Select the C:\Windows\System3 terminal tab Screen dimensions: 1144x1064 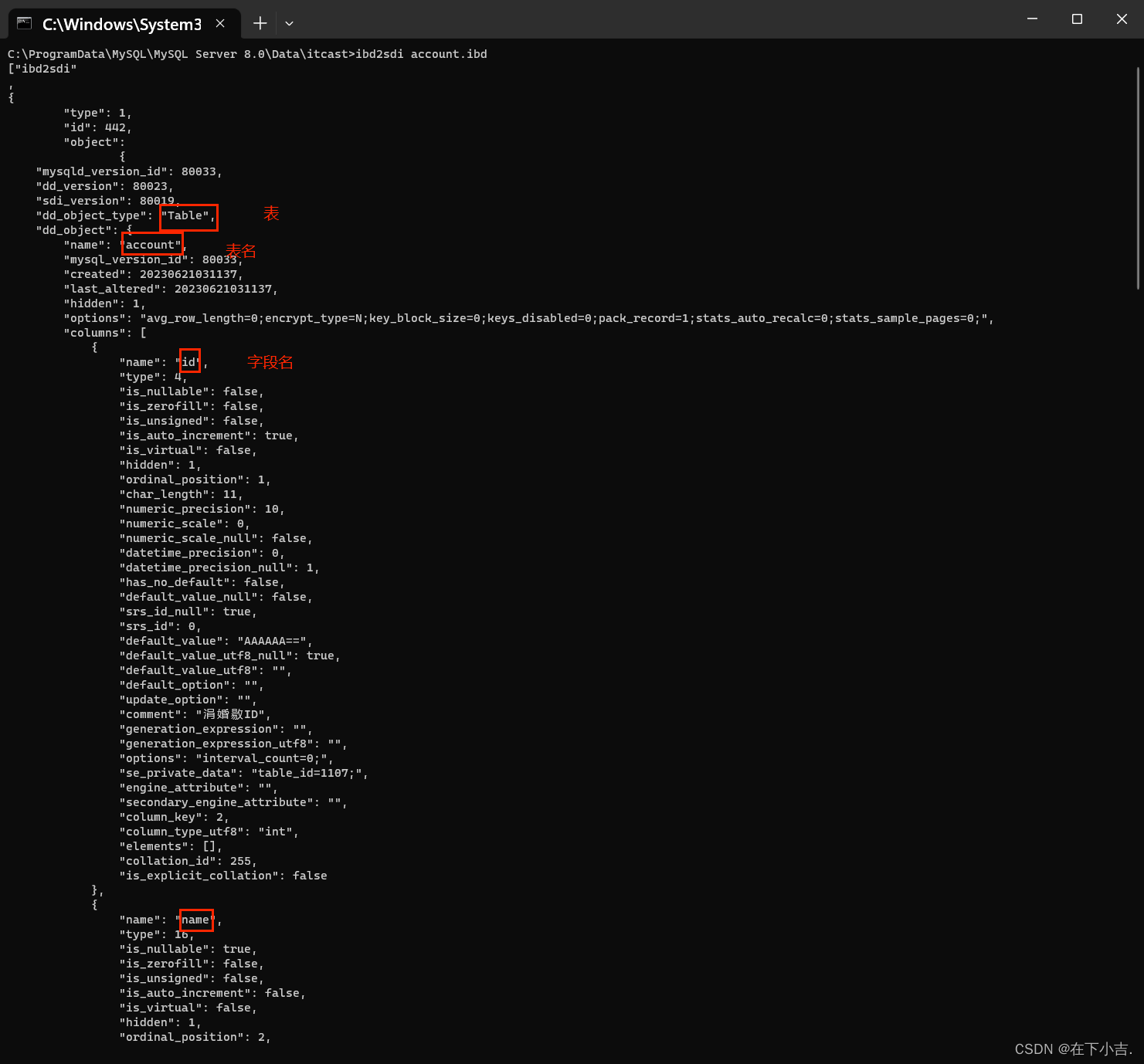click(124, 23)
